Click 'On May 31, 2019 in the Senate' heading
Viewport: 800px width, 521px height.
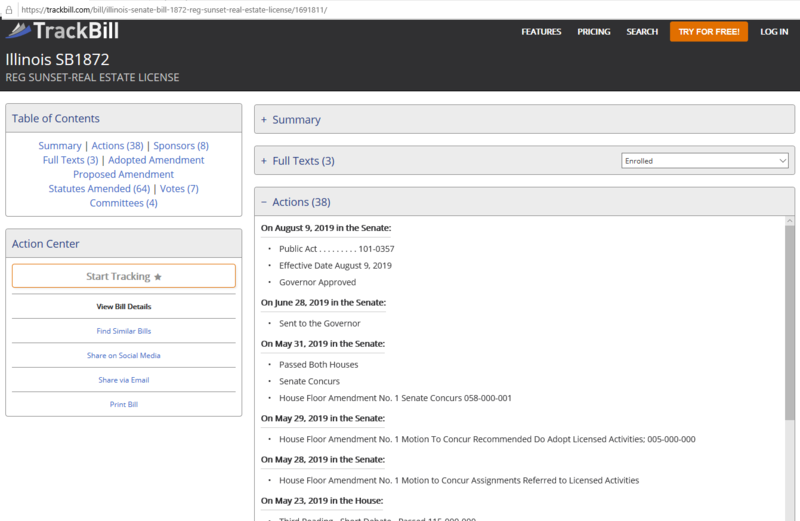(322, 344)
